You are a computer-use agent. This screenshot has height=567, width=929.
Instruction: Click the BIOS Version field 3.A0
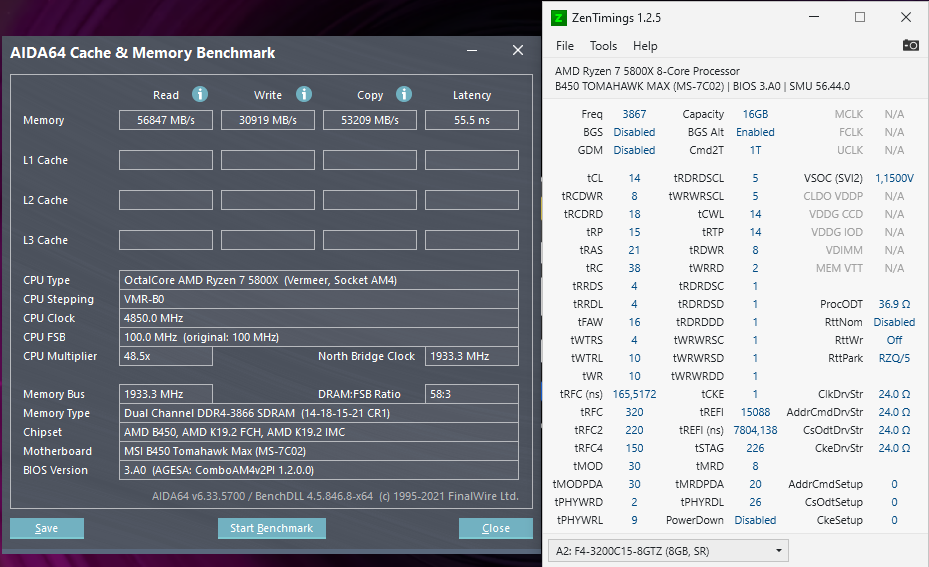coord(319,470)
